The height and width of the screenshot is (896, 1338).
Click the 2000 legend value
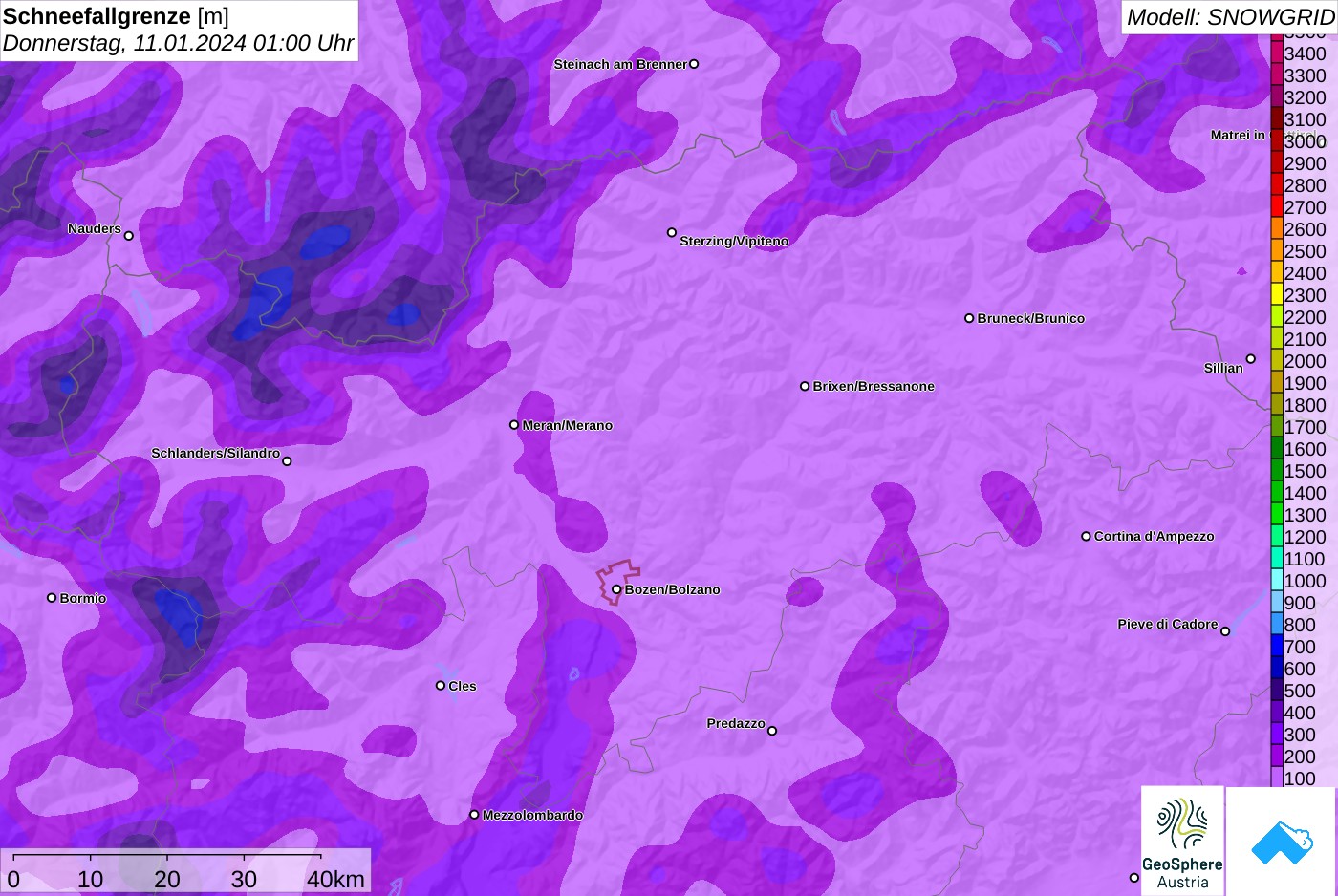(x=1305, y=361)
